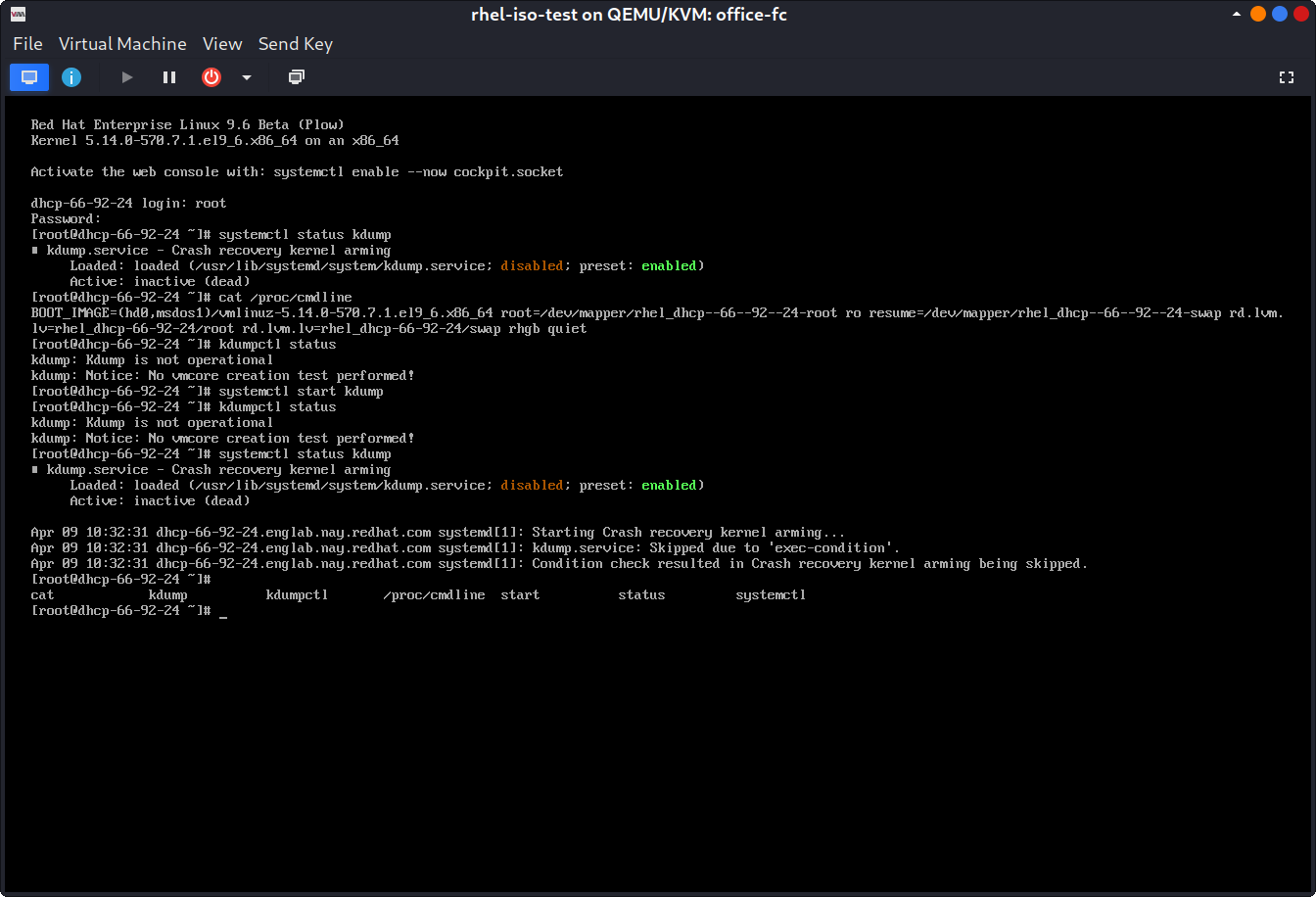
Task: Click the output line ending in 'rhgb quiet'
Action: pyautogui.click(x=309, y=328)
